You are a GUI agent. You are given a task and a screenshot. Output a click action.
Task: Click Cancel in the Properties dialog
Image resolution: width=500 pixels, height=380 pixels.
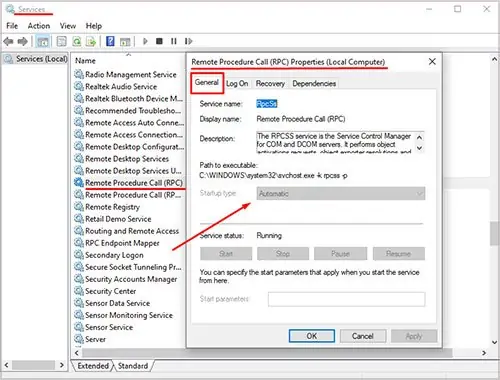pos(363,336)
